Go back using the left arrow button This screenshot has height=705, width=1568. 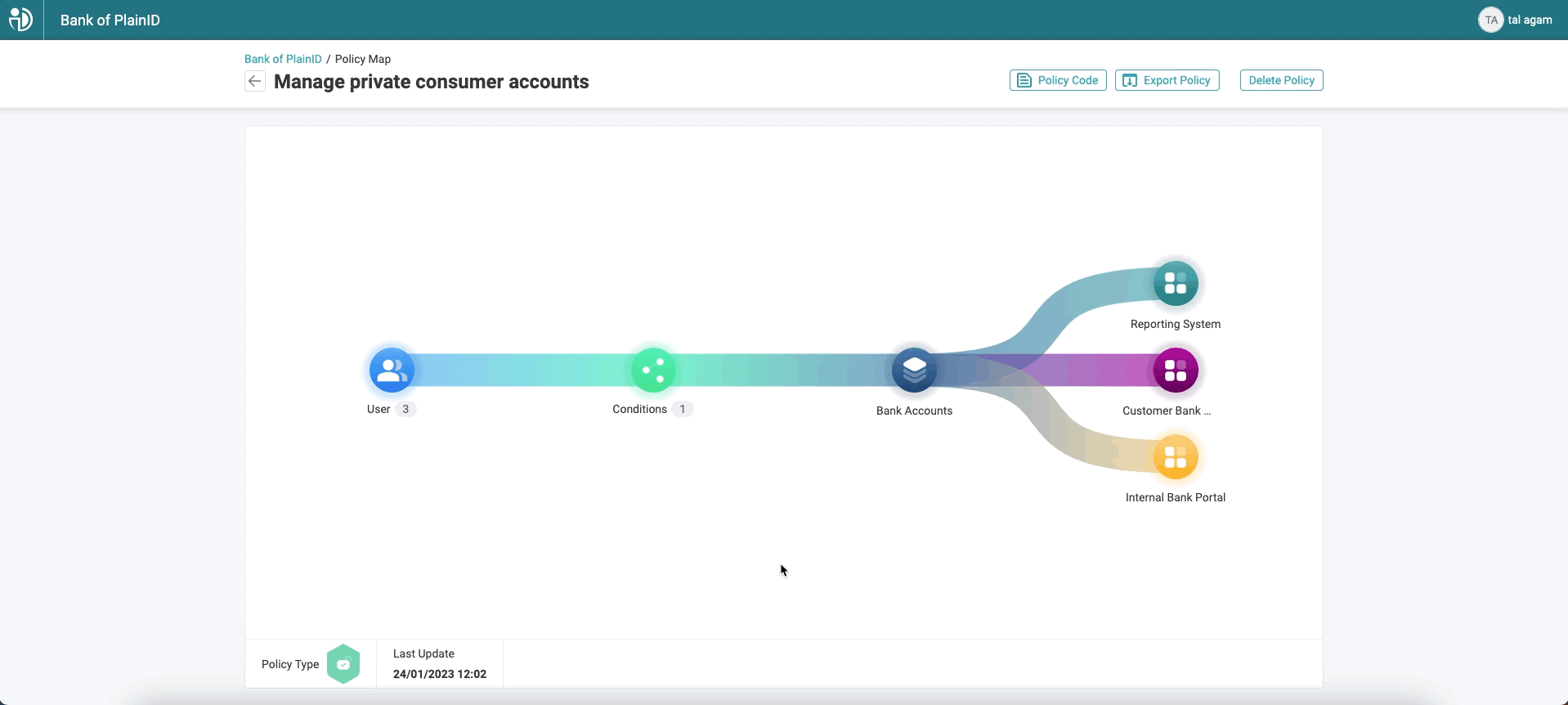click(x=255, y=81)
